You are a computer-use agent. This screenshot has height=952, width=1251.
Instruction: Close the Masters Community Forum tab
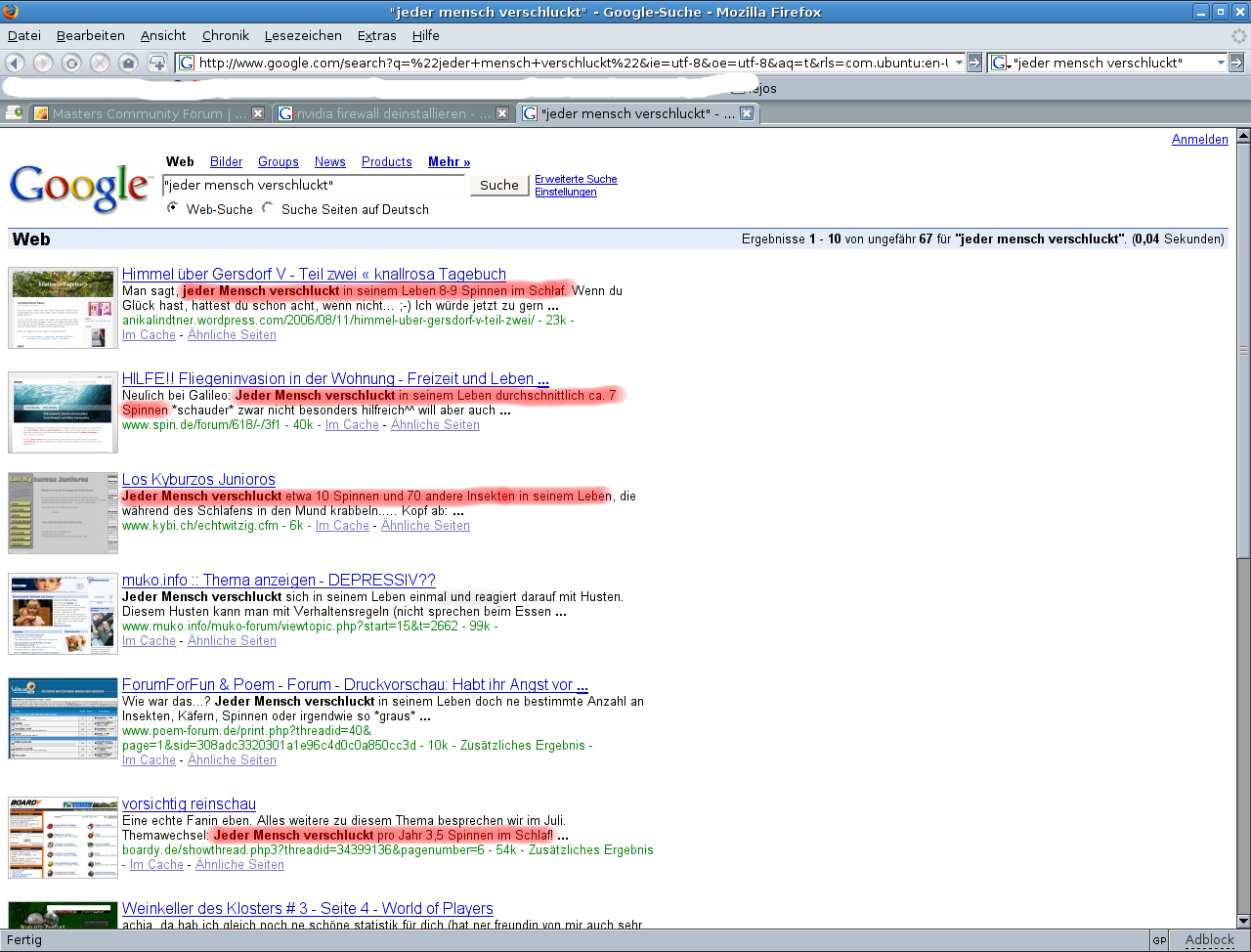pos(258,113)
